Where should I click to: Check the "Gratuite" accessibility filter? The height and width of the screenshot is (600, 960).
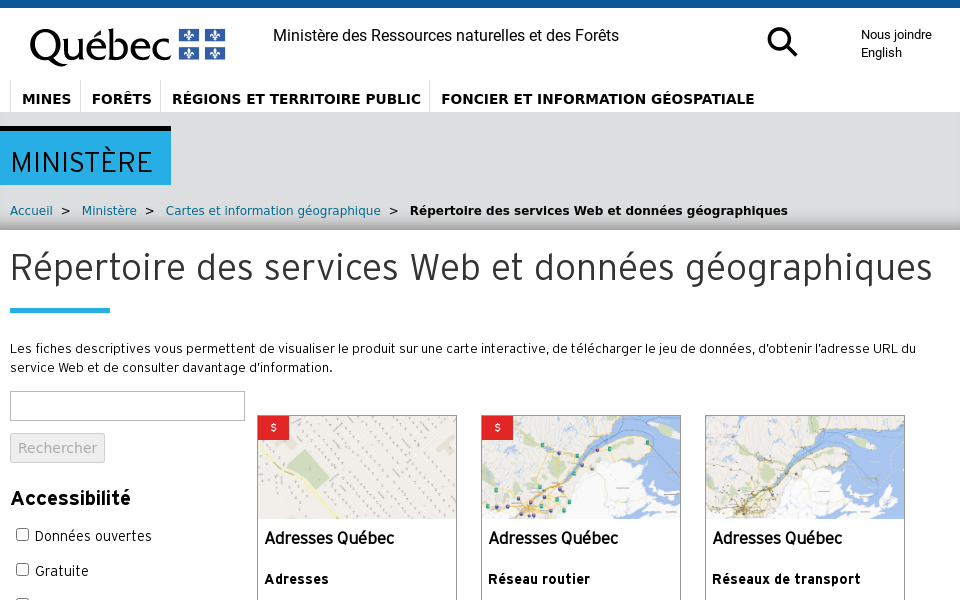(22, 571)
